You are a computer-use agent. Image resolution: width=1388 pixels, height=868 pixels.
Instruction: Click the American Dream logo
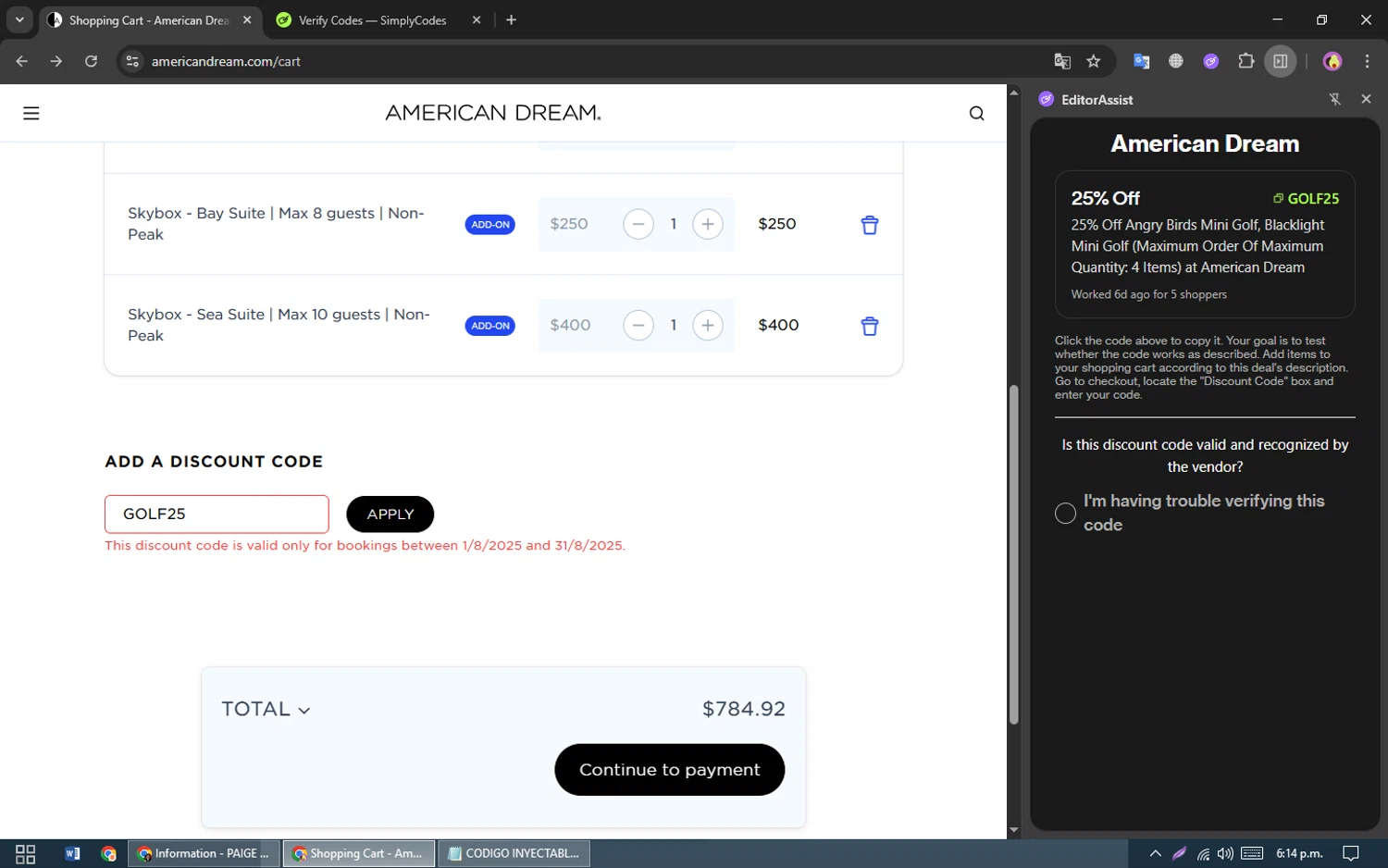point(493,113)
